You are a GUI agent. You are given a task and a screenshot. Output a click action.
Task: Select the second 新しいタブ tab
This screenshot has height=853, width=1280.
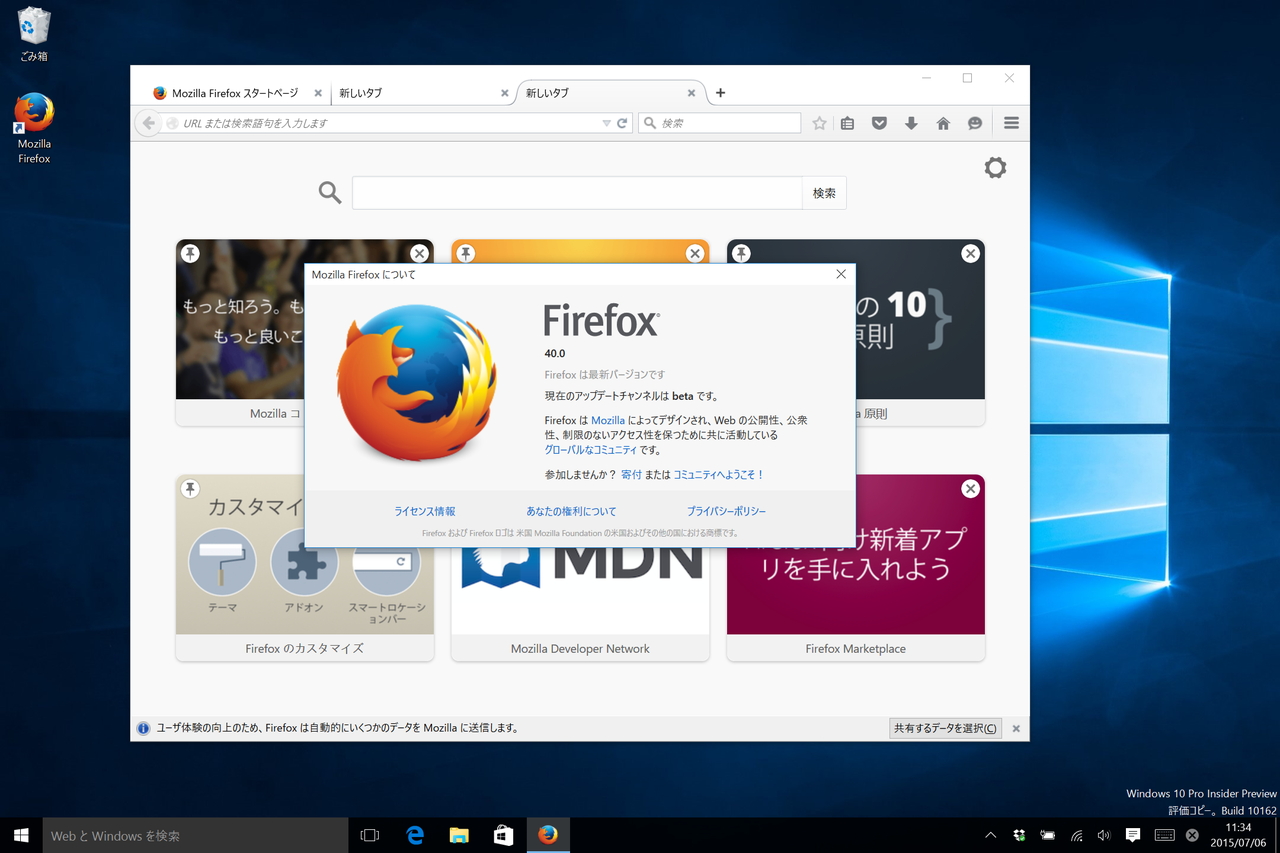click(600, 92)
